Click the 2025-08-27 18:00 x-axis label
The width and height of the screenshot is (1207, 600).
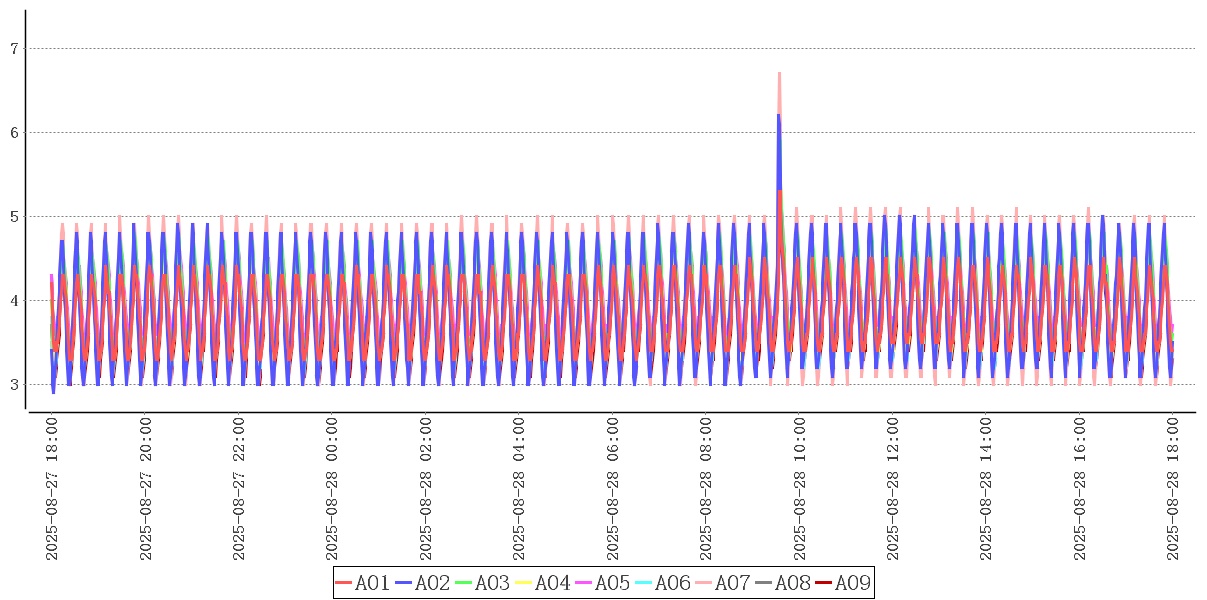[53, 489]
